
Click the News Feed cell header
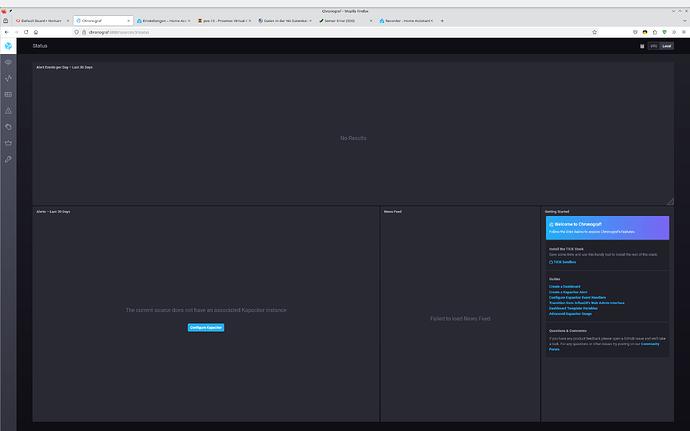(393, 212)
